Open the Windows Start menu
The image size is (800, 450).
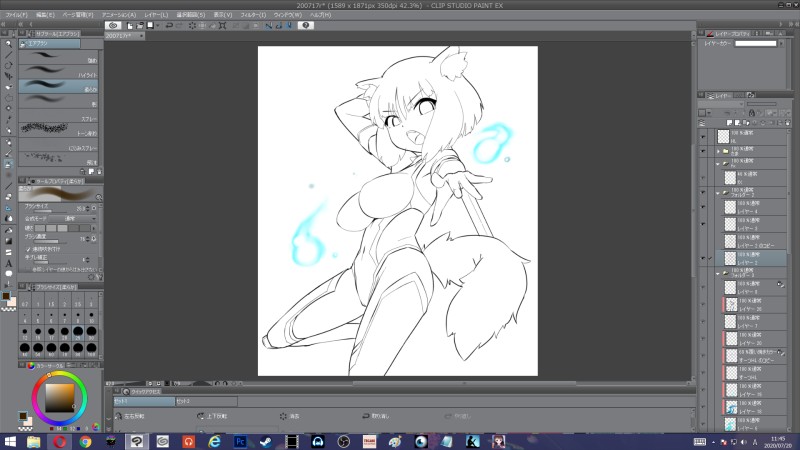tap(10, 441)
